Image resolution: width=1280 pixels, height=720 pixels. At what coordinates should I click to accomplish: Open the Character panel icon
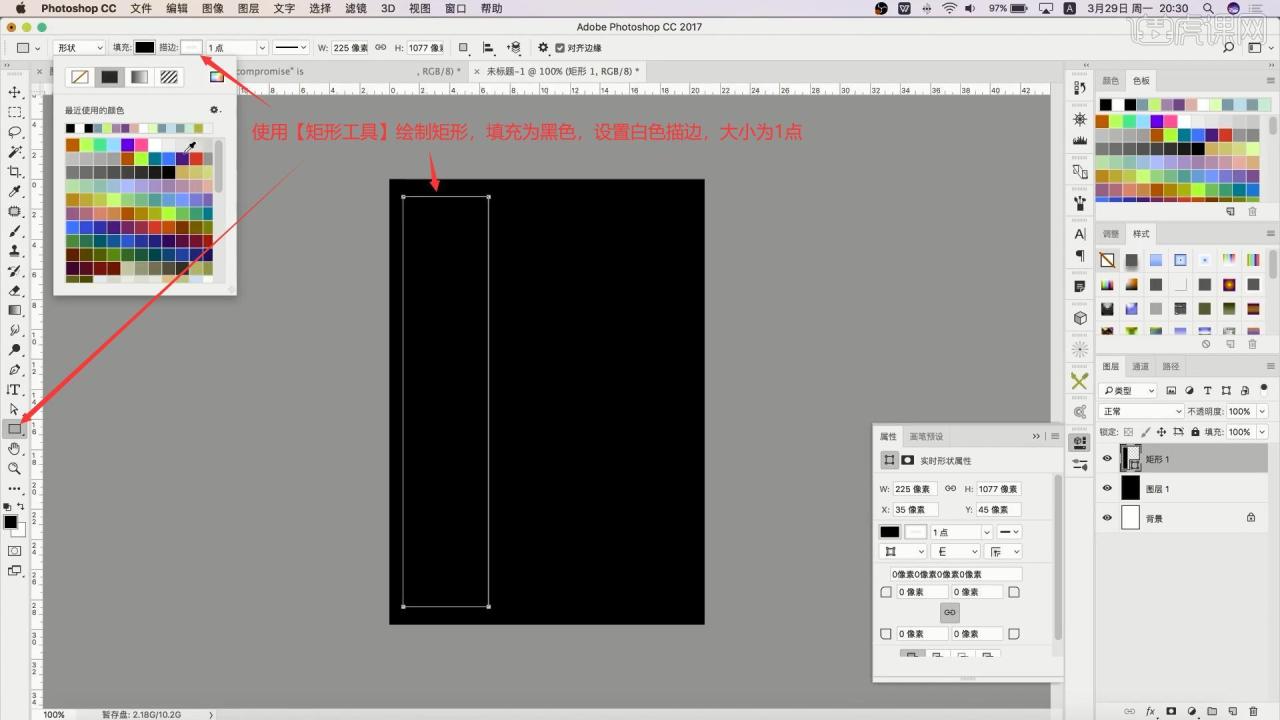1080,234
